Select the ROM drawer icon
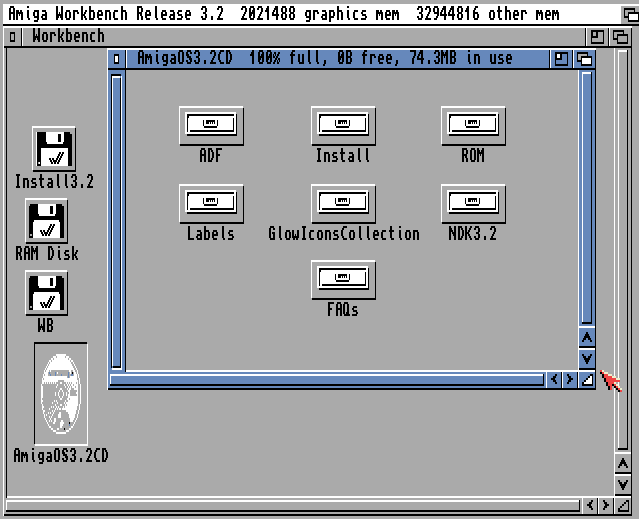The width and height of the screenshot is (639, 519). click(473, 125)
